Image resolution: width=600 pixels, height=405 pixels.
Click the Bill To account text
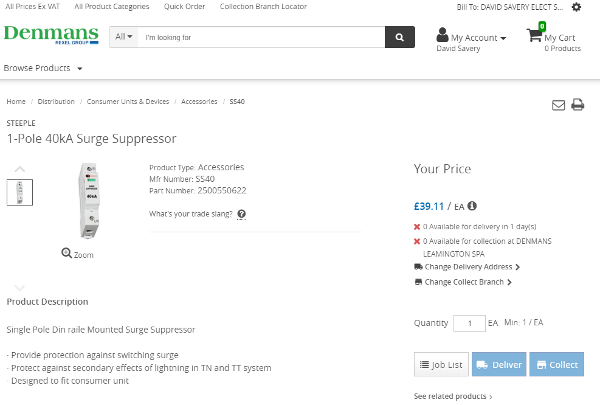(510, 7)
